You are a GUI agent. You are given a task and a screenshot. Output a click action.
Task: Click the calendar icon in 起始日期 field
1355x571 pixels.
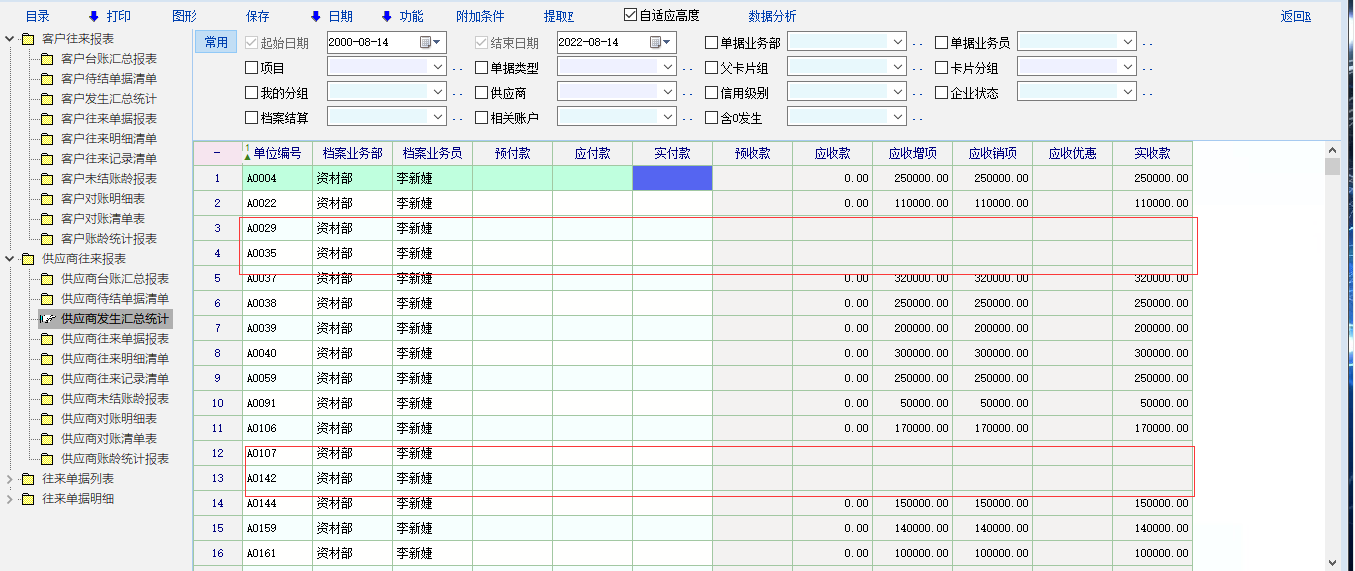click(x=426, y=43)
